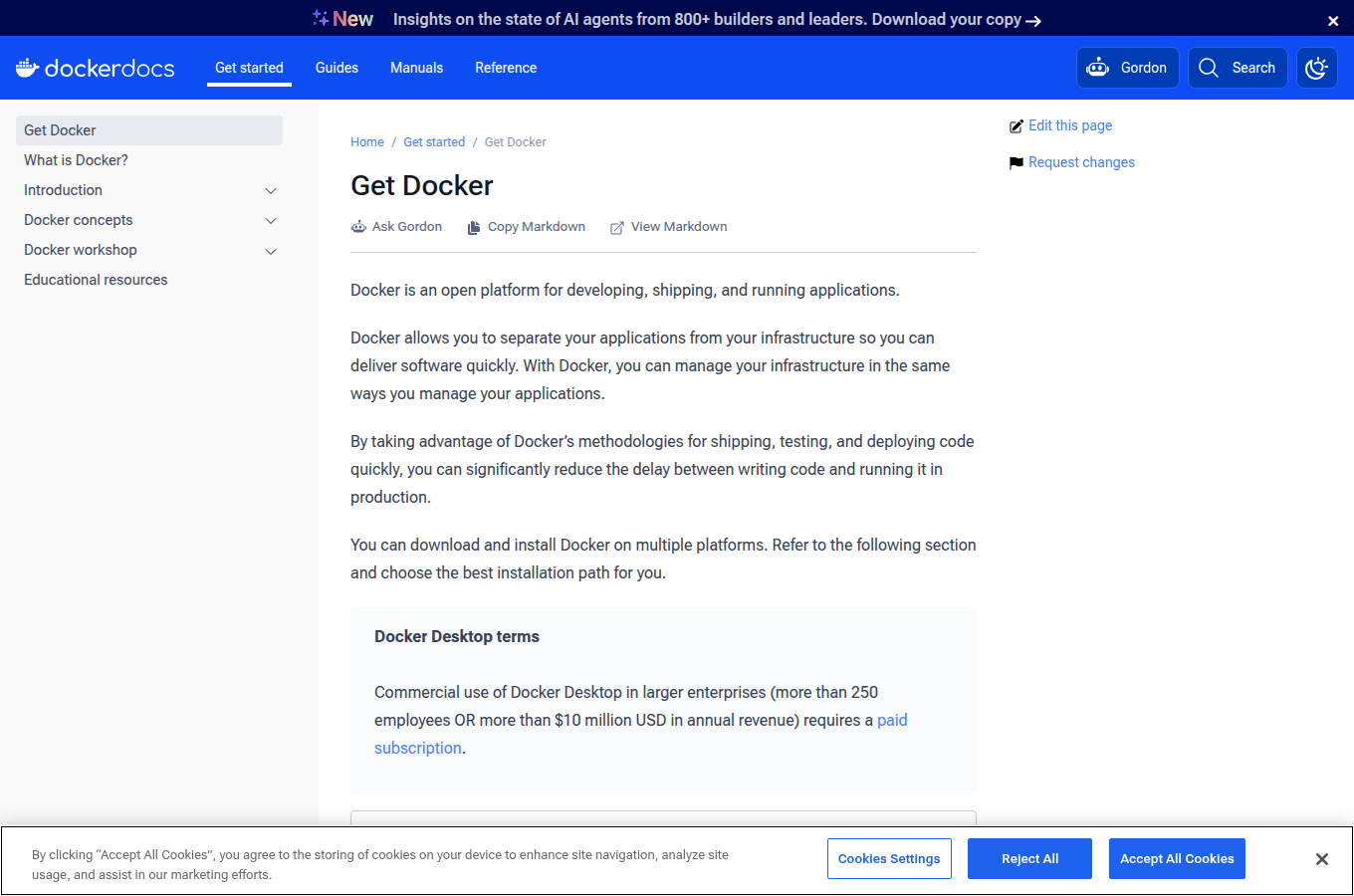Open the Request changes link
Viewport: 1354px width, 896px height.
pos(1081,162)
